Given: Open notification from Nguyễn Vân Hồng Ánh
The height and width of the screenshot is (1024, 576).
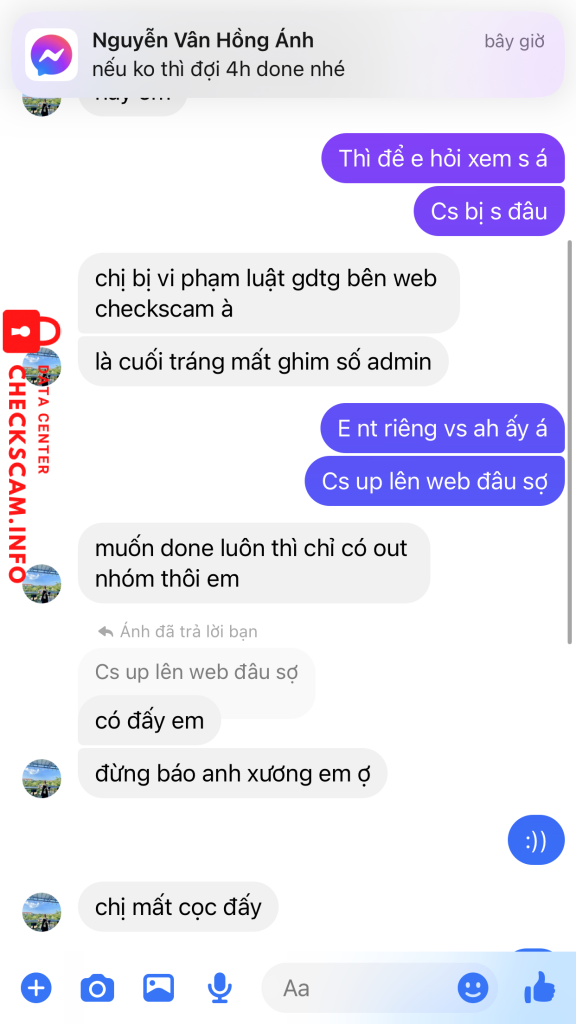Looking at the screenshot, I should pyautogui.click(x=287, y=54).
